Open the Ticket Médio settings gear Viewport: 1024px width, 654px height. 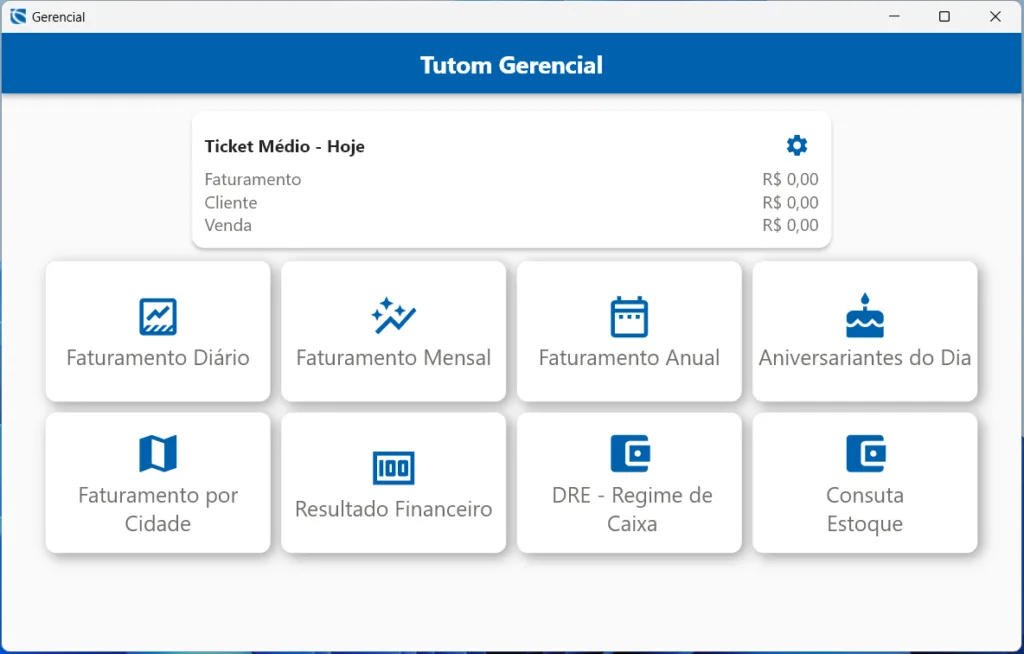tap(797, 145)
